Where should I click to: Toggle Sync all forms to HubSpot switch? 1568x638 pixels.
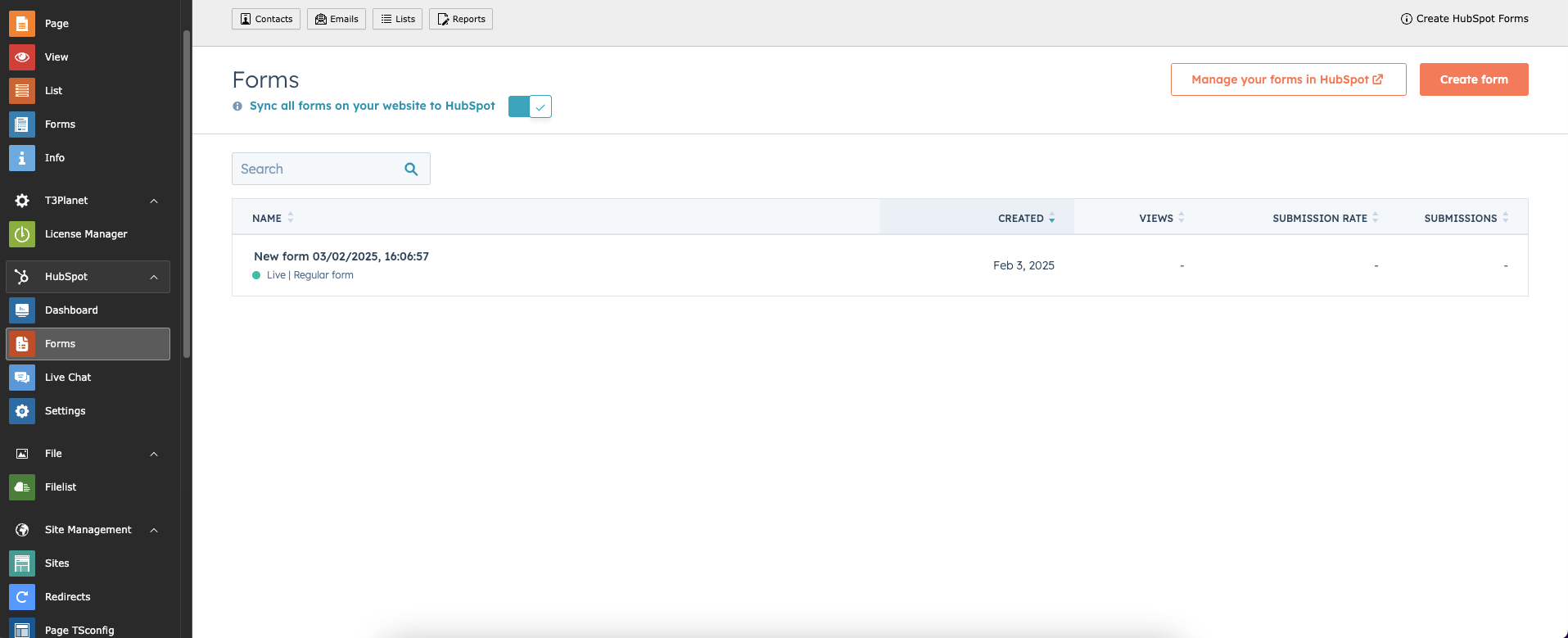530,106
